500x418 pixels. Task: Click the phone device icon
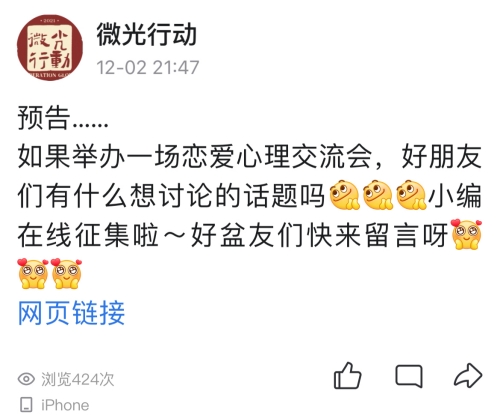tap(26, 405)
